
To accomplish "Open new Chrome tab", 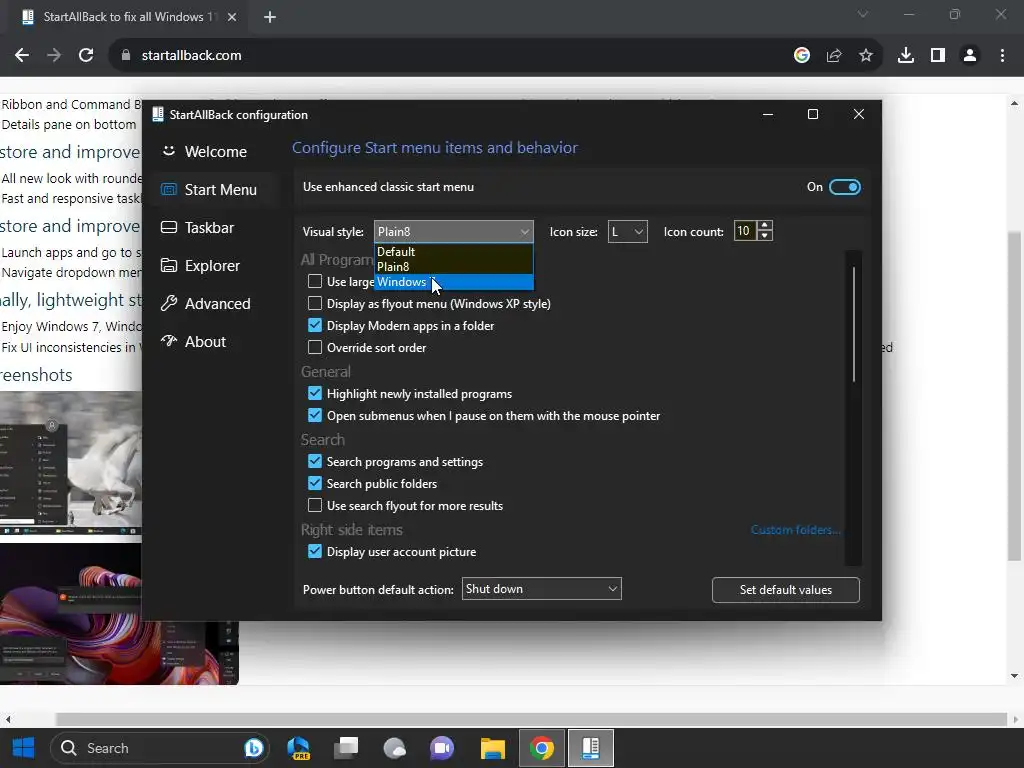I will [270, 17].
